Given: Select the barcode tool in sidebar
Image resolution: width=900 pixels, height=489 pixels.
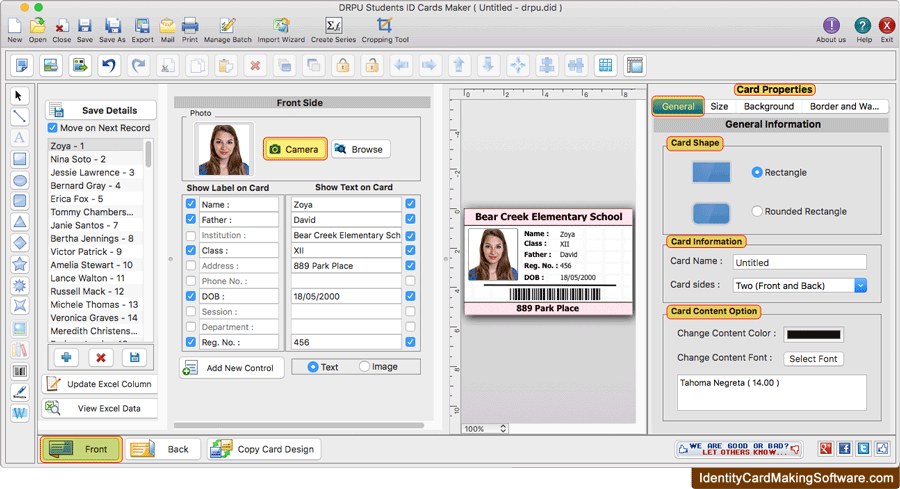Looking at the screenshot, I should pyautogui.click(x=20, y=371).
